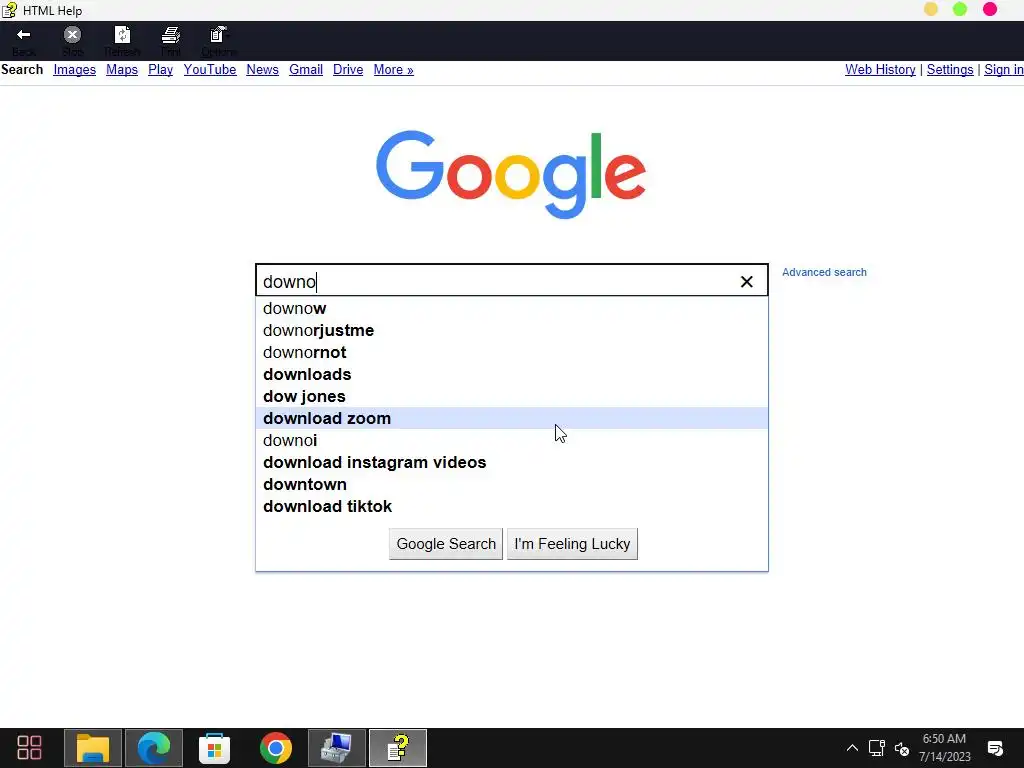Open Microsoft Store from taskbar
Screen dimensions: 1024x768
(x=214, y=748)
